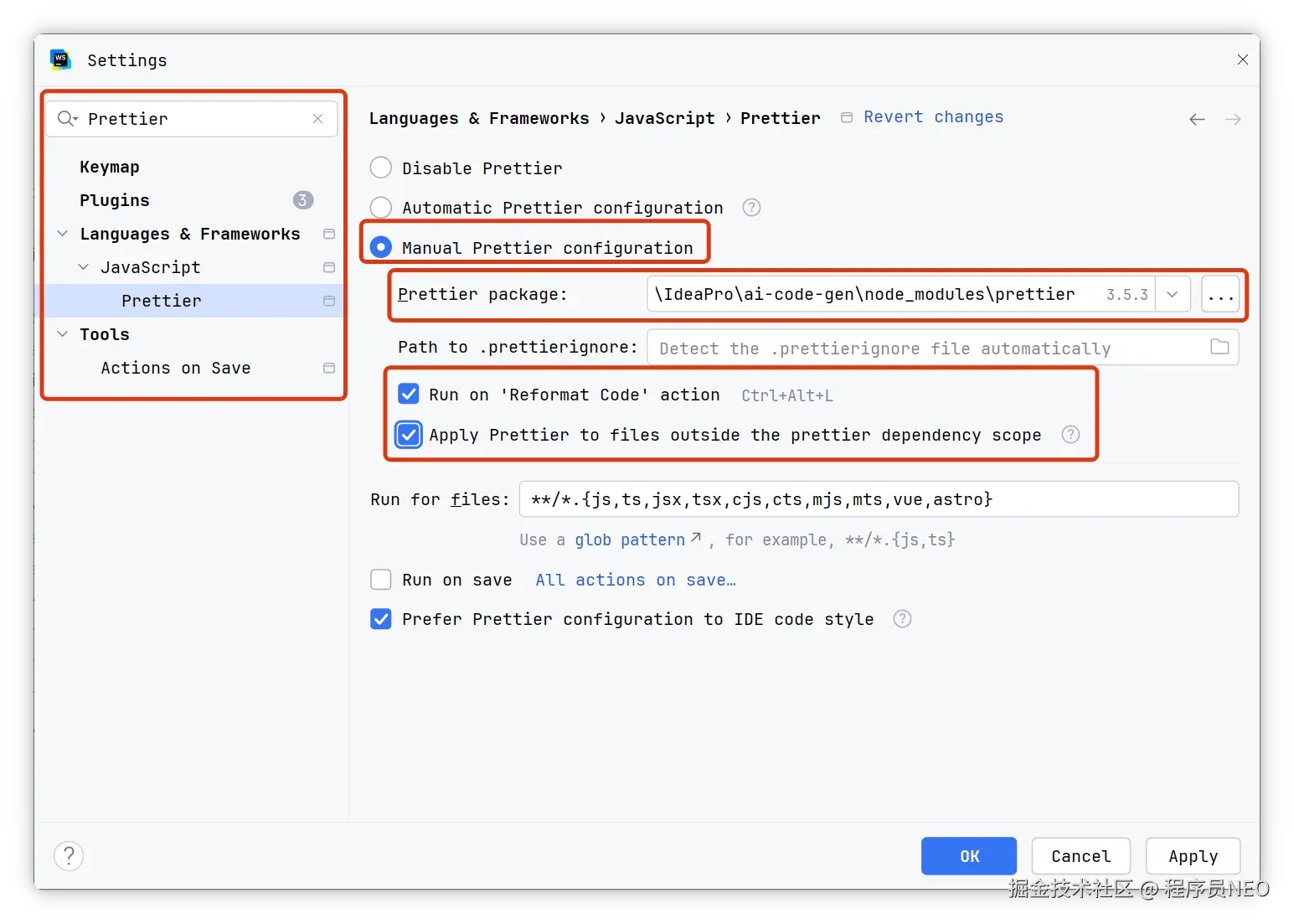The image size is (1294, 924).
Task: Collapse the Languages & Frameworks tree node
Action: 62,234
